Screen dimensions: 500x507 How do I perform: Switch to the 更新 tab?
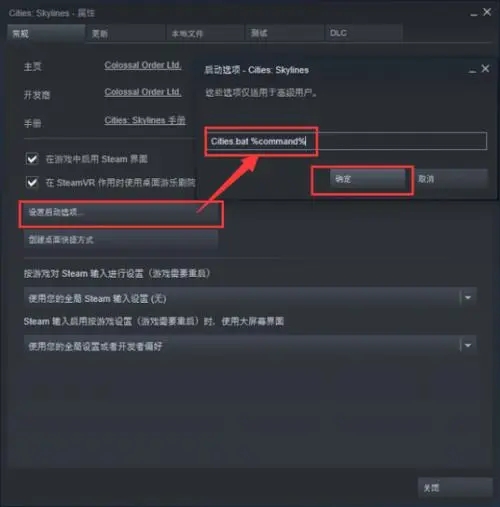(x=125, y=33)
